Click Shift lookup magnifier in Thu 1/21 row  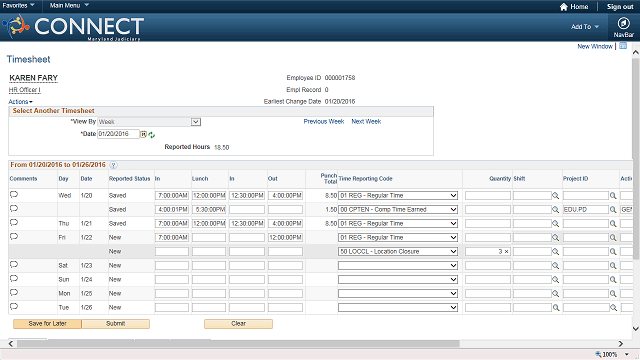(x=556, y=224)
